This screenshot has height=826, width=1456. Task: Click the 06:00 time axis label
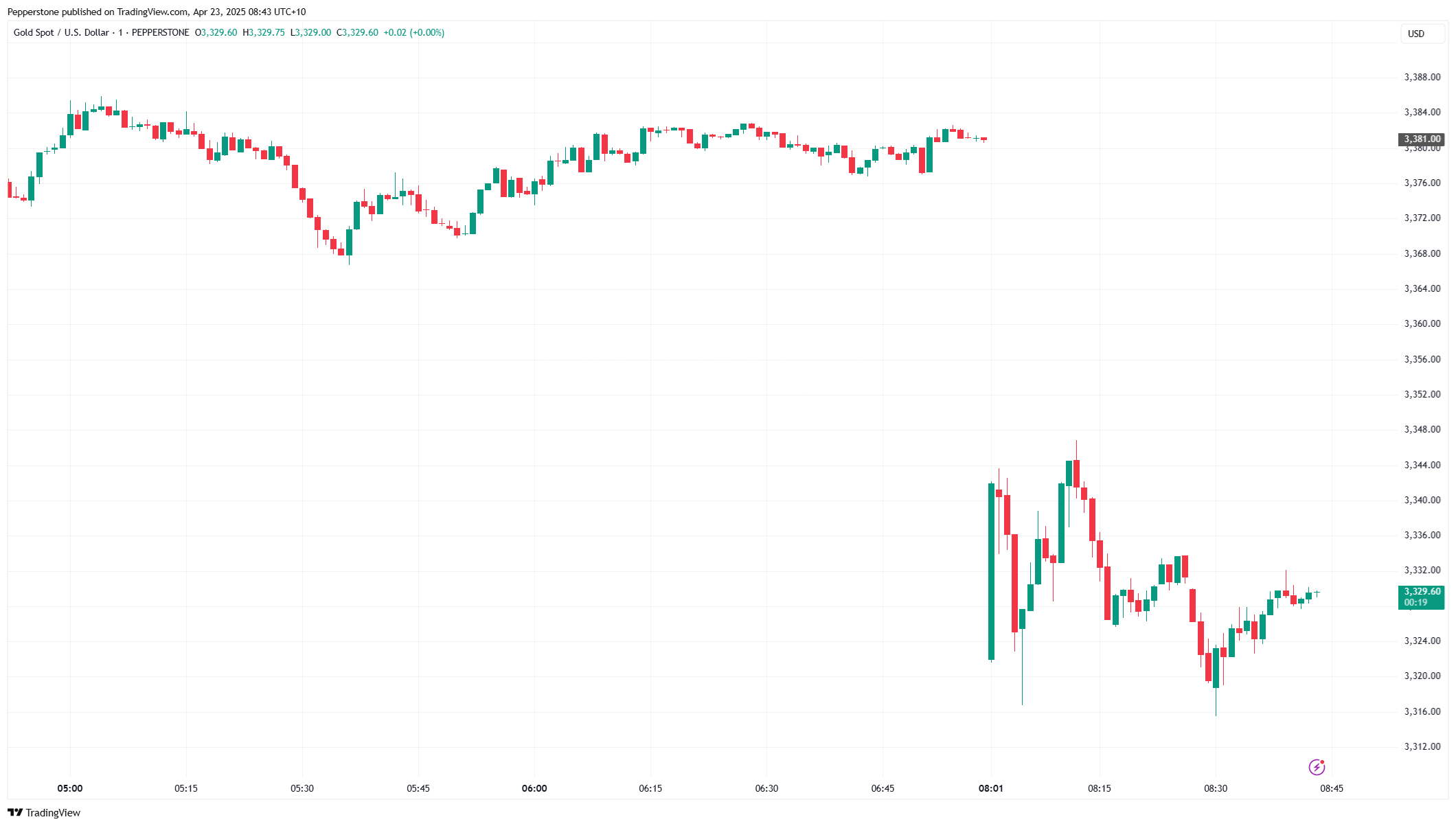[x=534, y=788]
